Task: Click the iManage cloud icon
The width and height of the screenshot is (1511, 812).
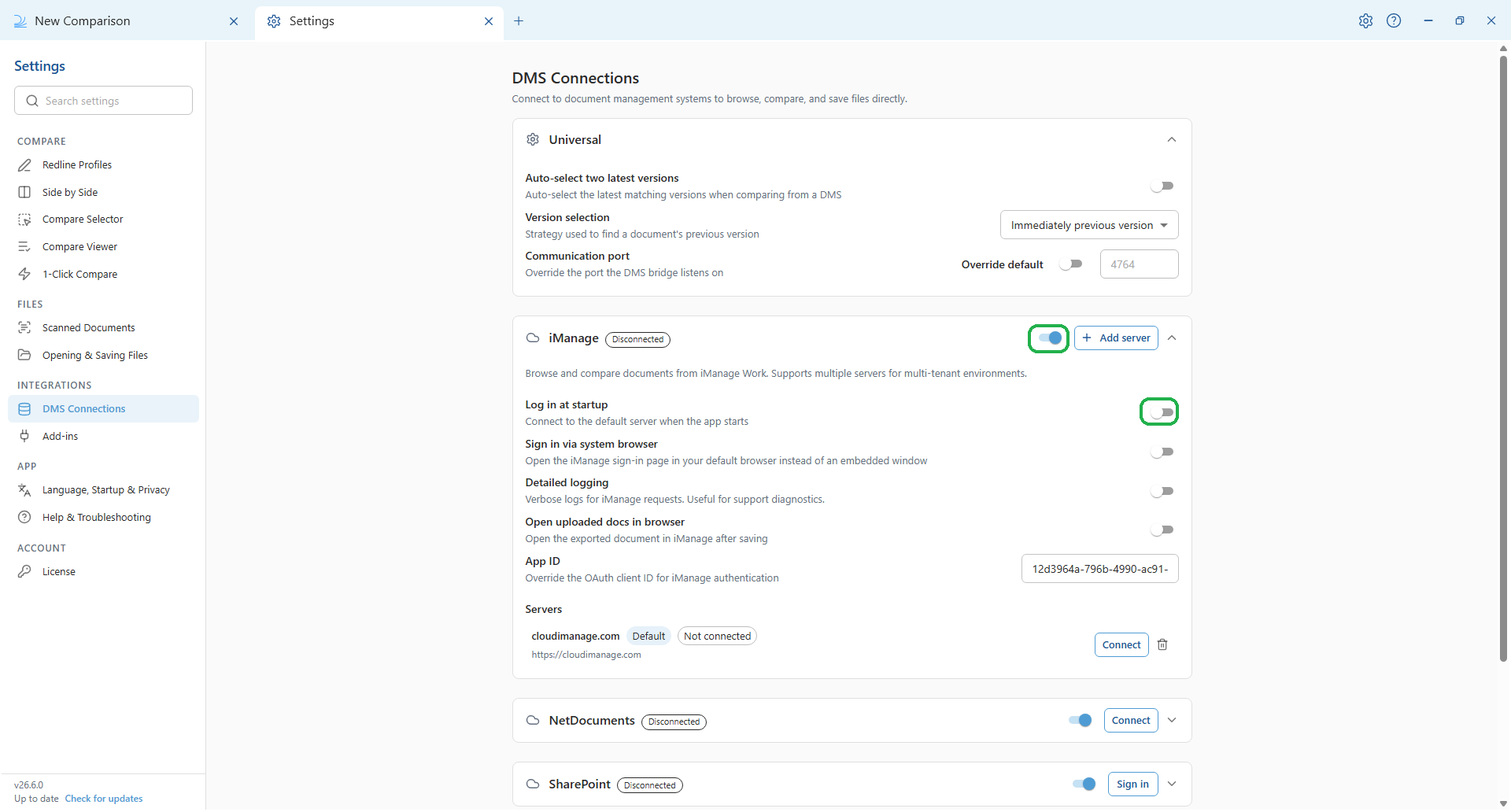Action: [x=533, y=338]
